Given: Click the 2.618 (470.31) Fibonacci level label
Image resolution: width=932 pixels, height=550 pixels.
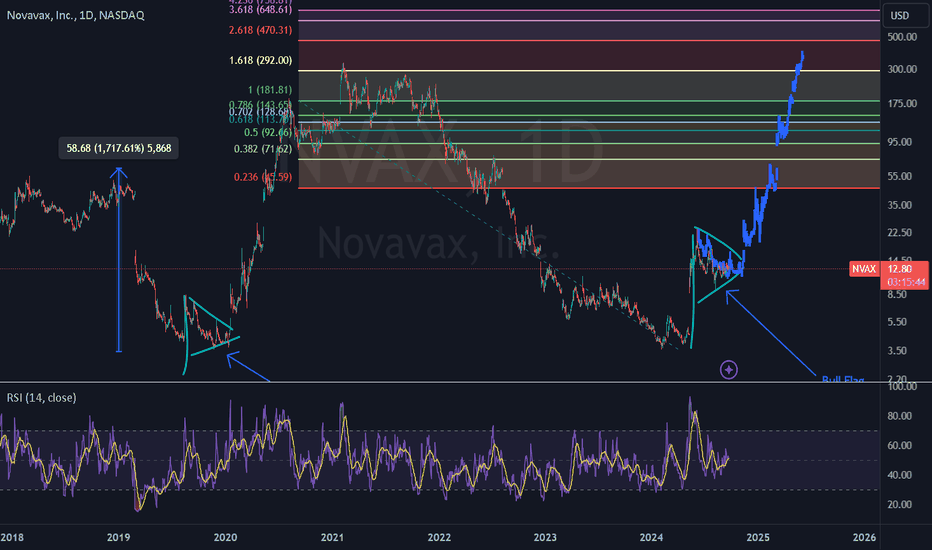Looking at the screenshot, I should tap(260, 30).
